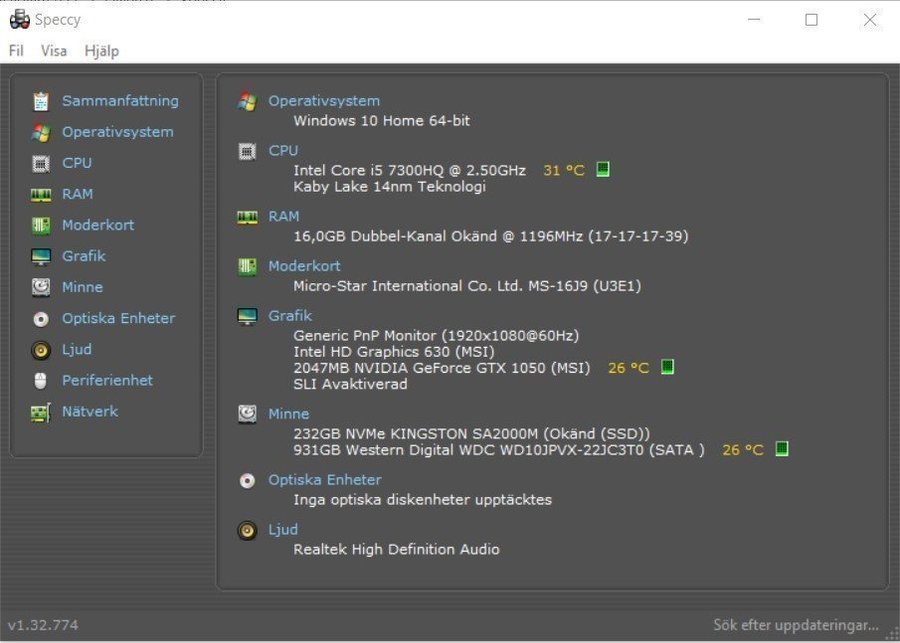Click the Intel Core i5 7300HQ text
Viewport: 900px width, 643px height.
coord(409,171)
